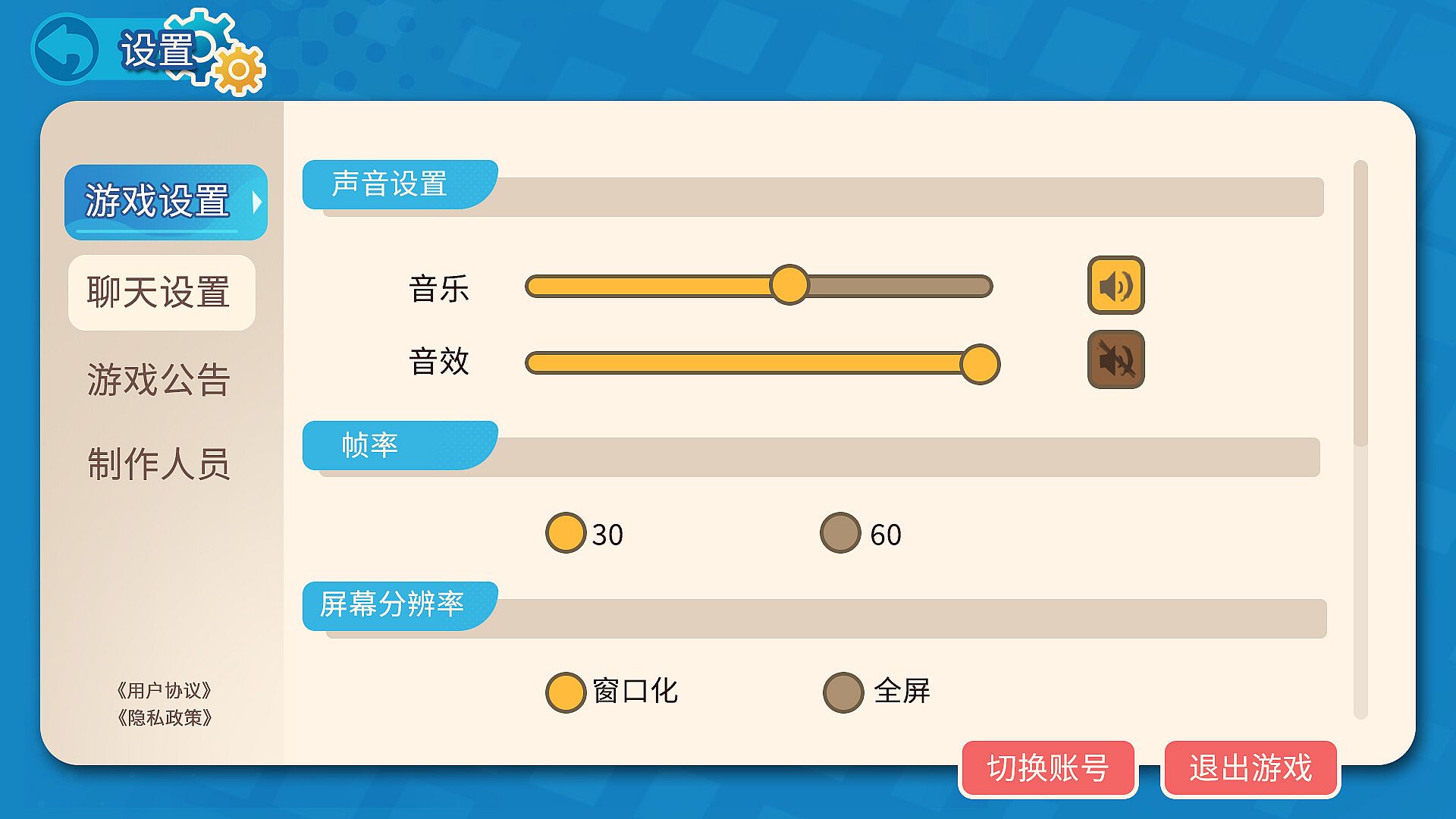
Task: View the 制作人员 credits tab
Action: 158,463
